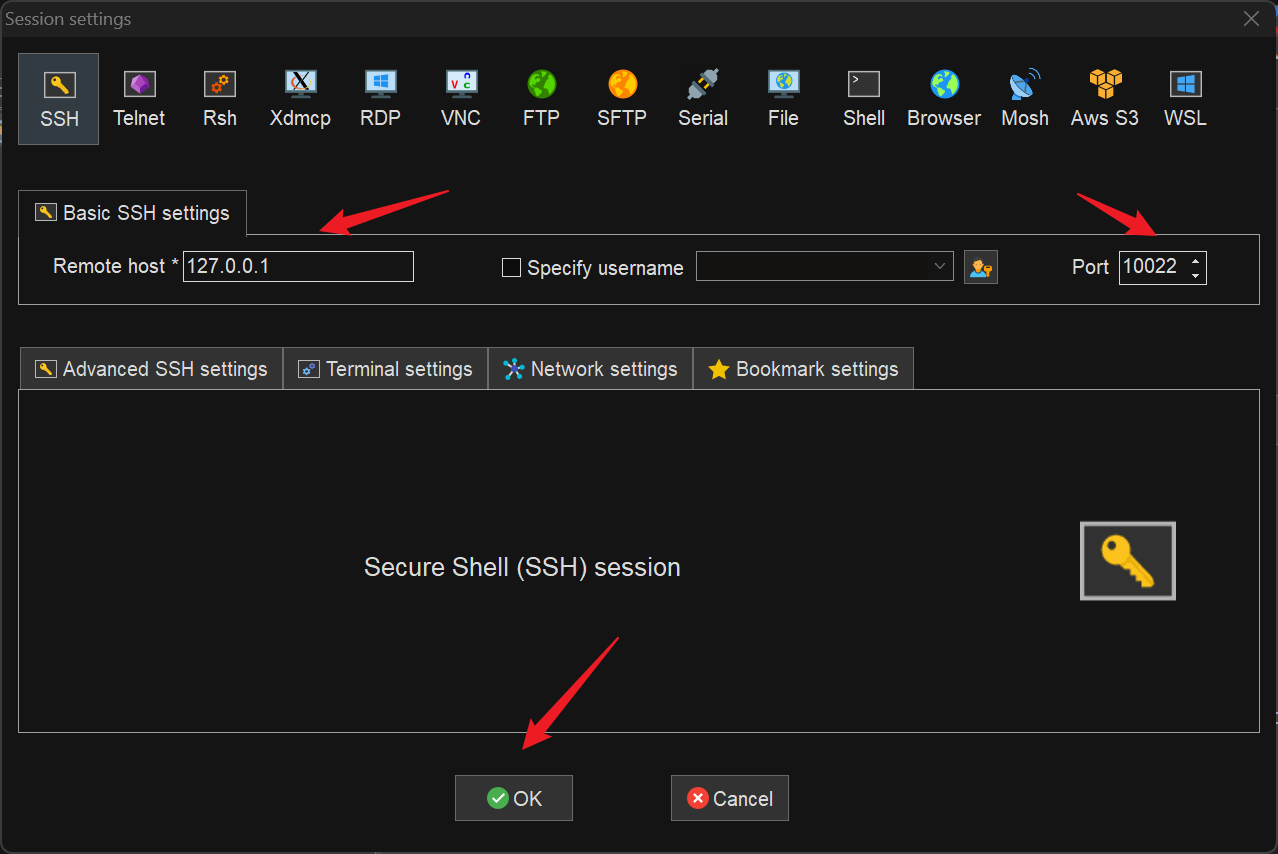Screen dimensions: 1278x854
Task: Choose the RDP session icon
Action: coord(381,99)
